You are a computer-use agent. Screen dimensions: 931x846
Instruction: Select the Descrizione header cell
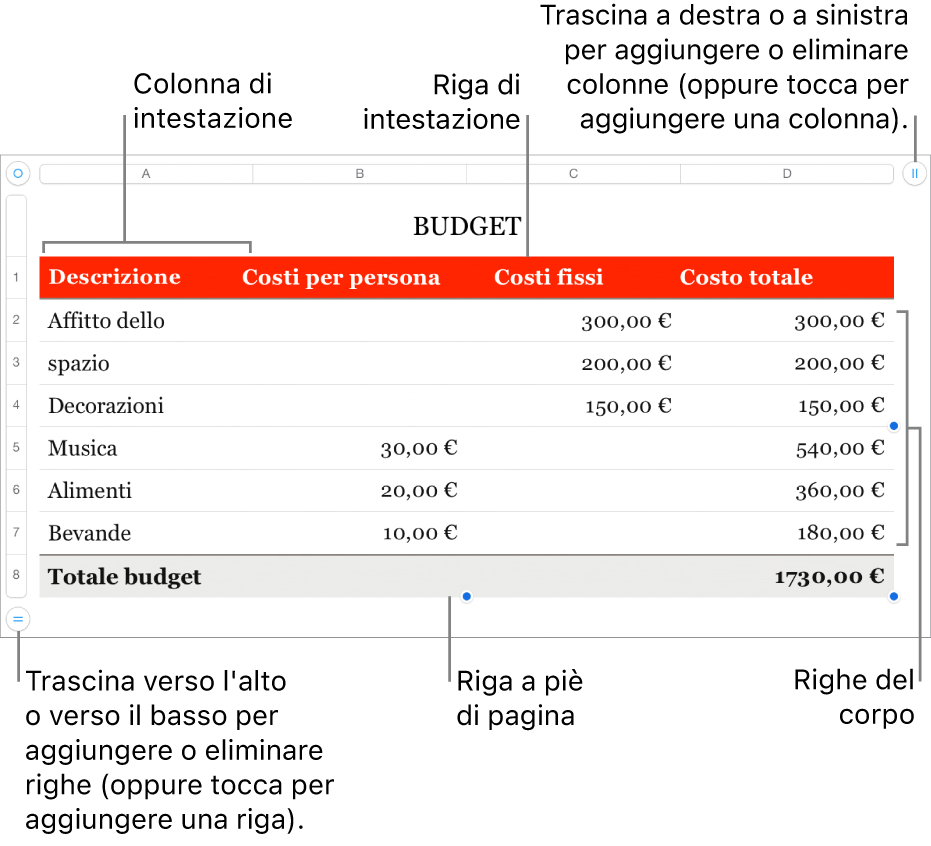point(115,278)
